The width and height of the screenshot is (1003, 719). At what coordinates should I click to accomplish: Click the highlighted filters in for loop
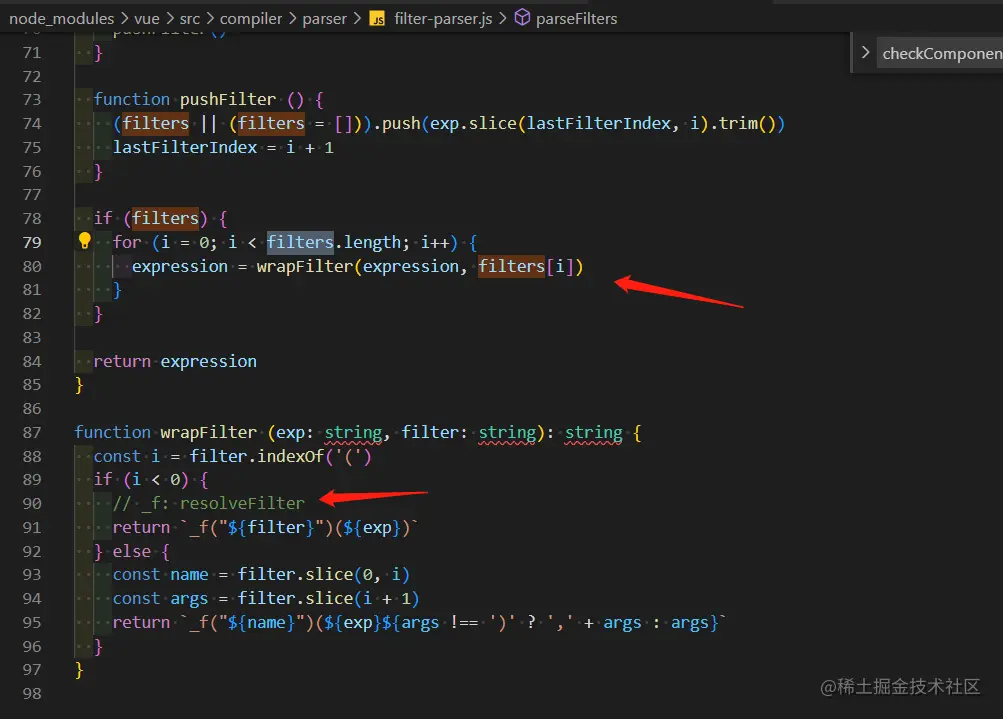click(300, 242)
